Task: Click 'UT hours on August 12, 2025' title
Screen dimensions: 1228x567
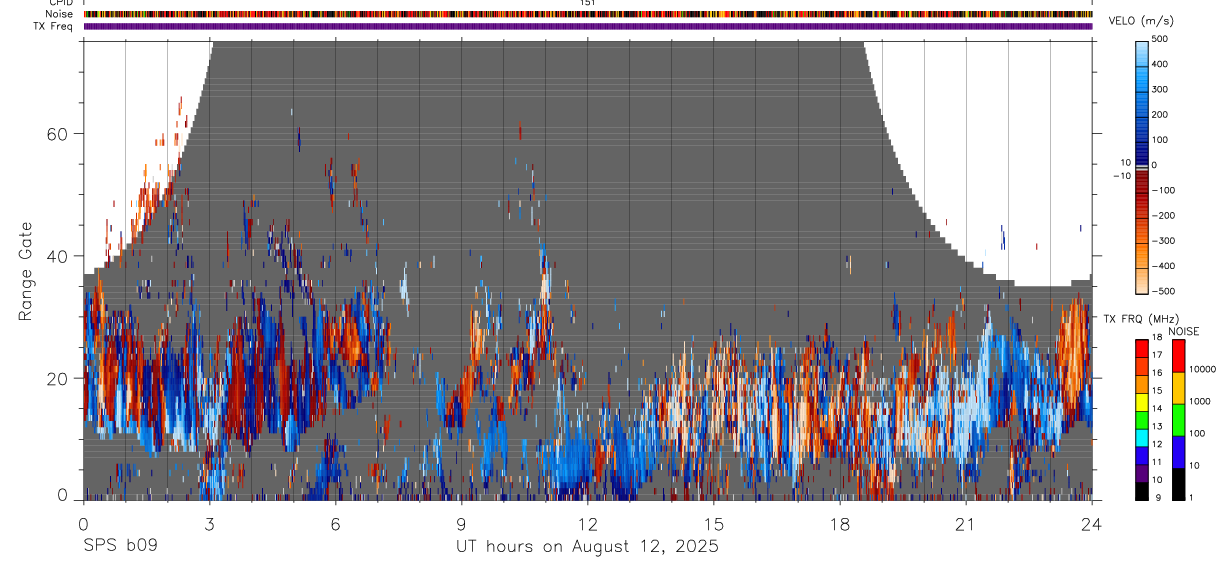Action: click(x=587, y=547)
